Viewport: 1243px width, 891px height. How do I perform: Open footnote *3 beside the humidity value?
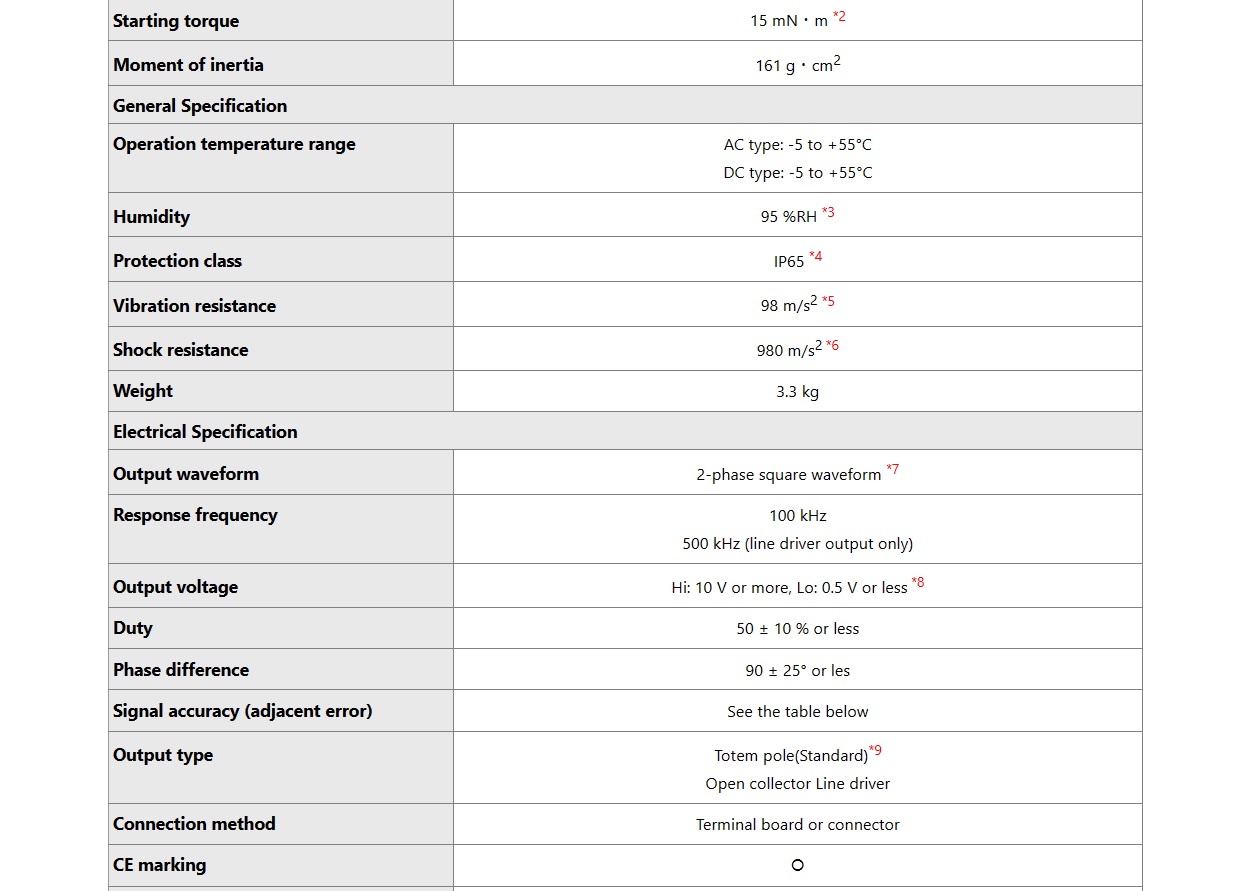tap(828, 213)
